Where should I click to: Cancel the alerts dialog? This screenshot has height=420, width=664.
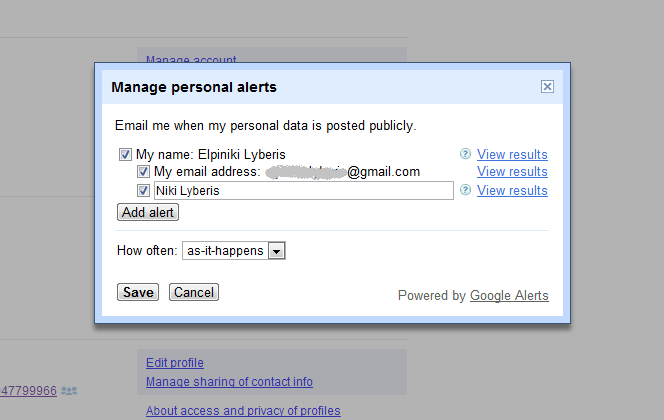[194, 292]
